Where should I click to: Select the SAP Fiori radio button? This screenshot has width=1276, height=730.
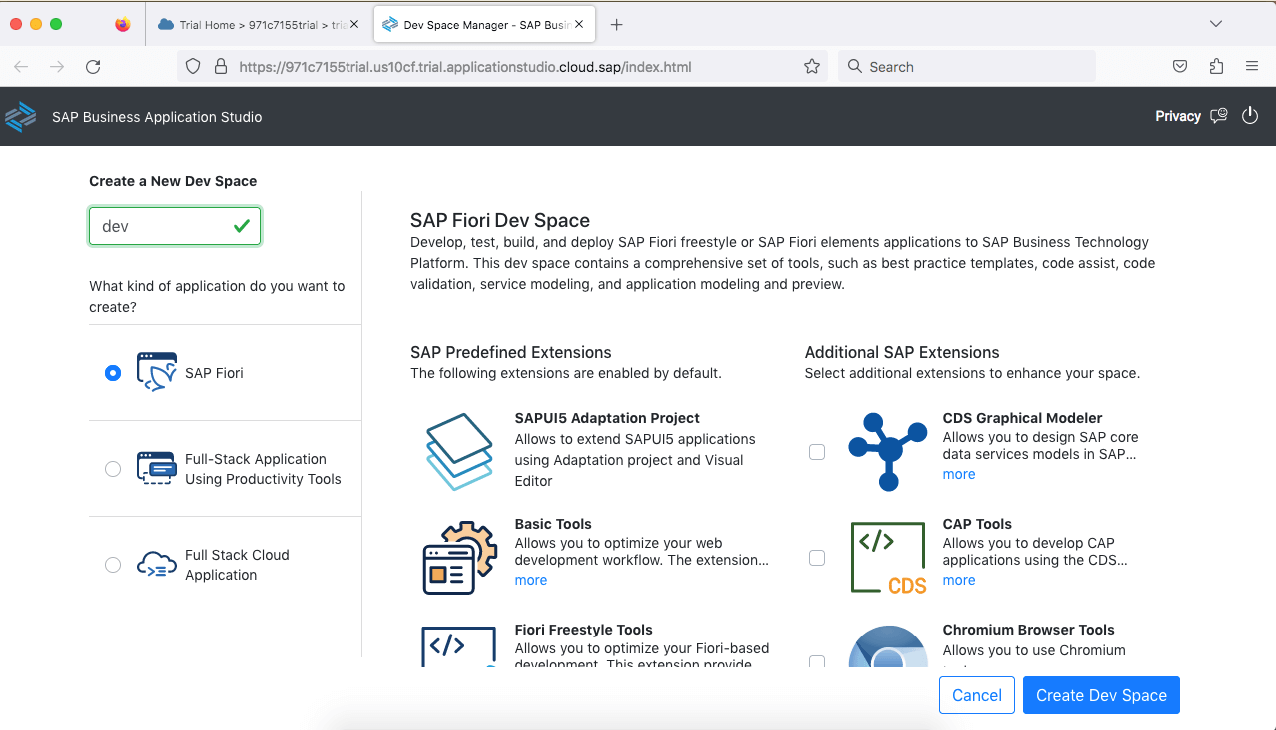click(113, 373)
